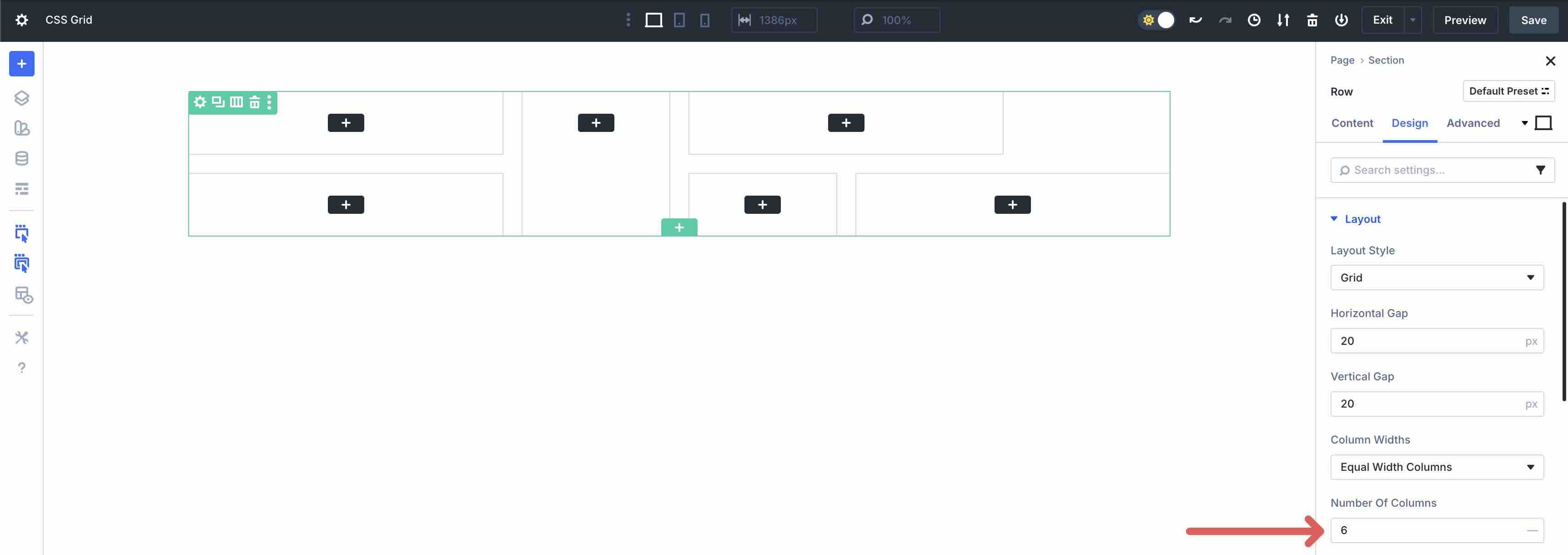
Task: Select the Layers view icon
Action: coord(22,97)
